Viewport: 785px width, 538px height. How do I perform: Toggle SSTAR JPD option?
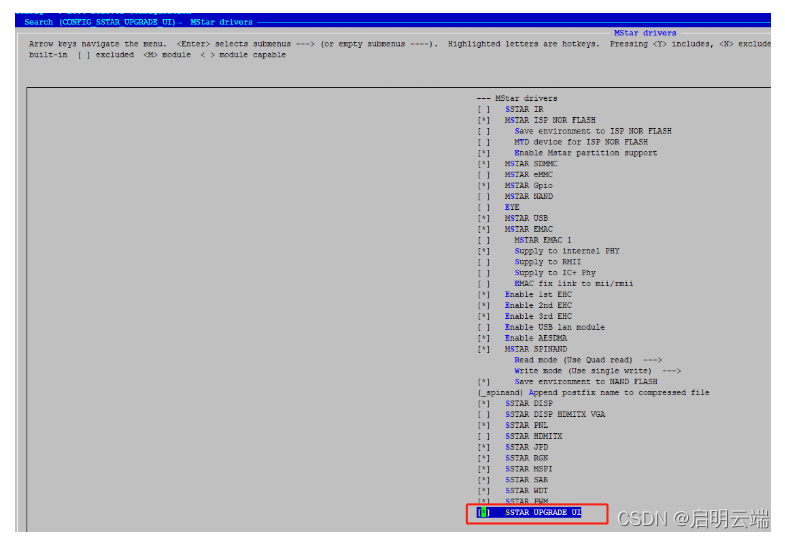pyautogui.click(x=484, y=447)
